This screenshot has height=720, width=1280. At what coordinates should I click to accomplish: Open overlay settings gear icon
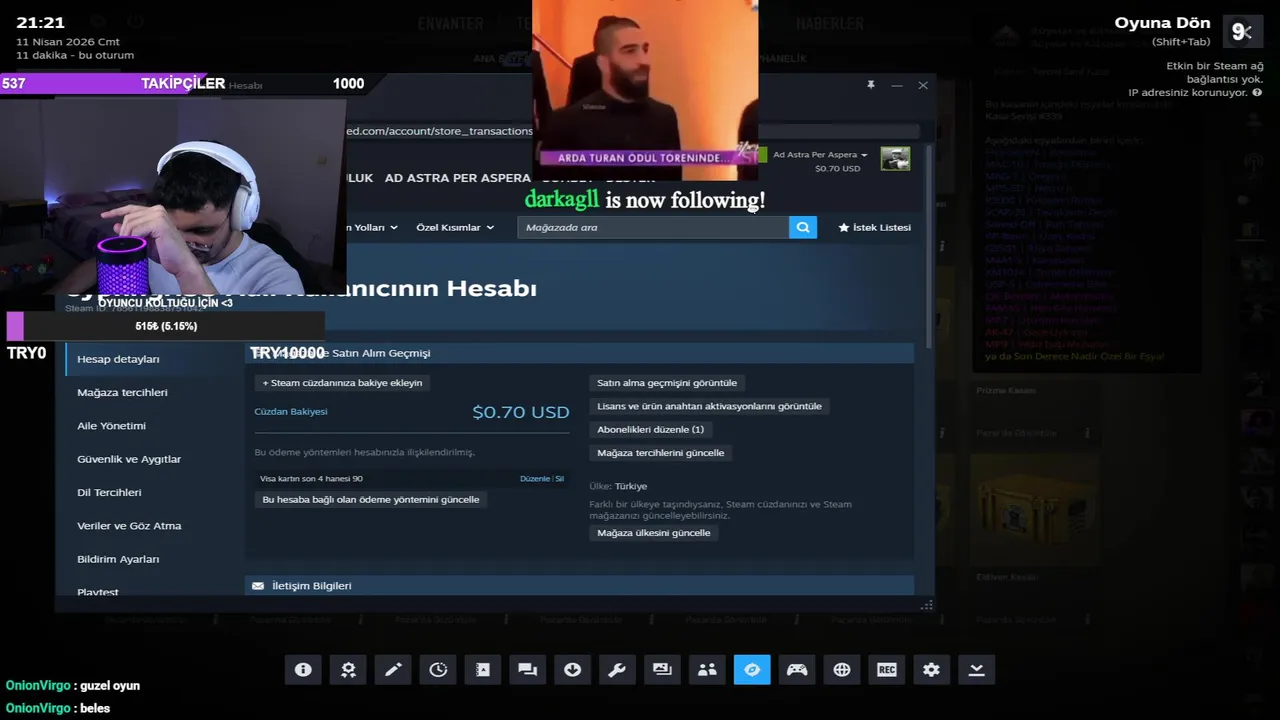point(932,670)
